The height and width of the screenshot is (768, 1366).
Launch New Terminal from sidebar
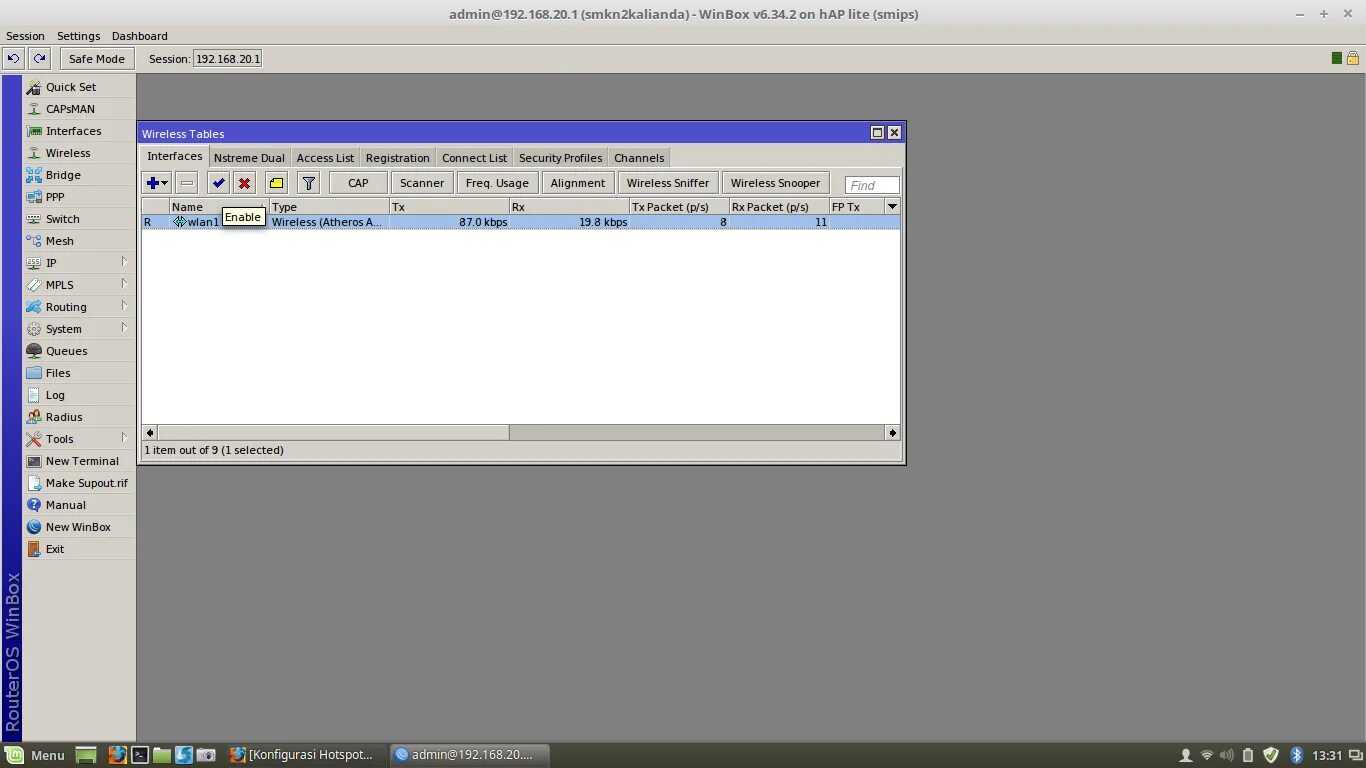tap(79, 461)
